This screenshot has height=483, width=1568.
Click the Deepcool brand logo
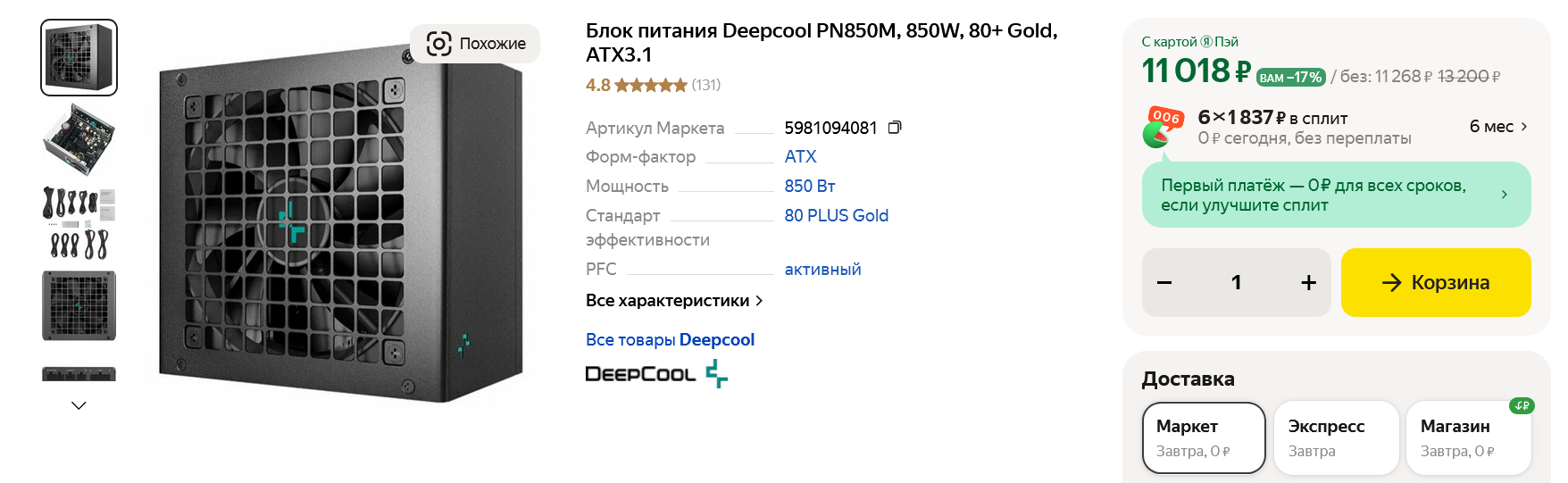[656, 373]
